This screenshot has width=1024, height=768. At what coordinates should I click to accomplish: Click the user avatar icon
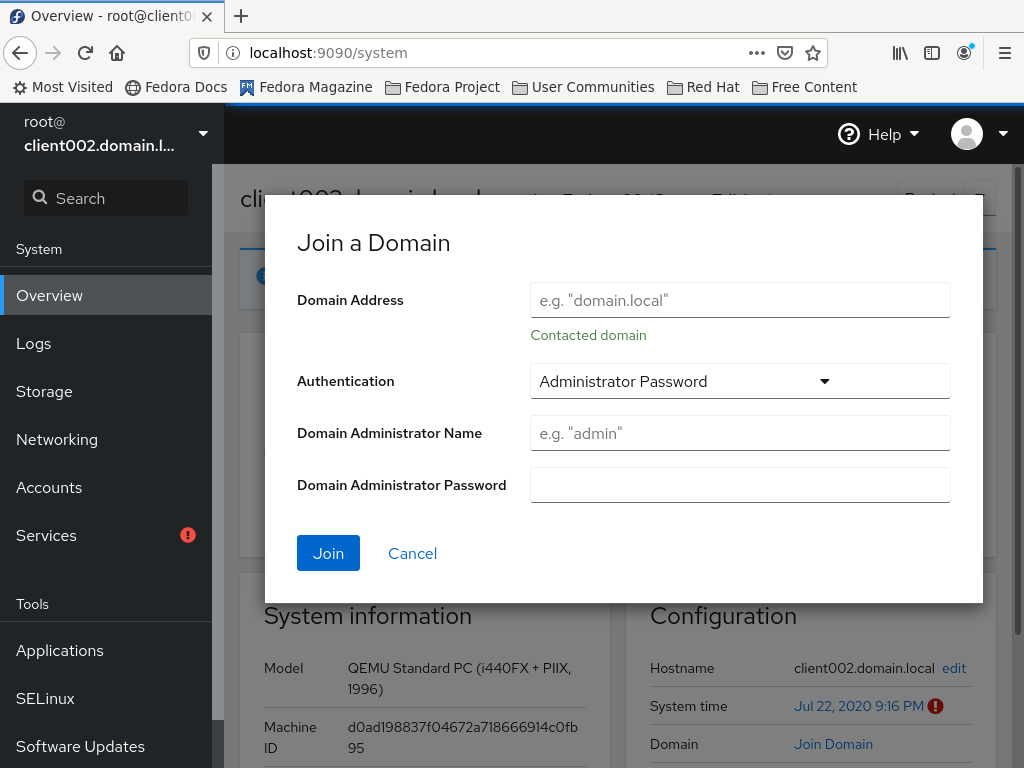pos(967,134)
